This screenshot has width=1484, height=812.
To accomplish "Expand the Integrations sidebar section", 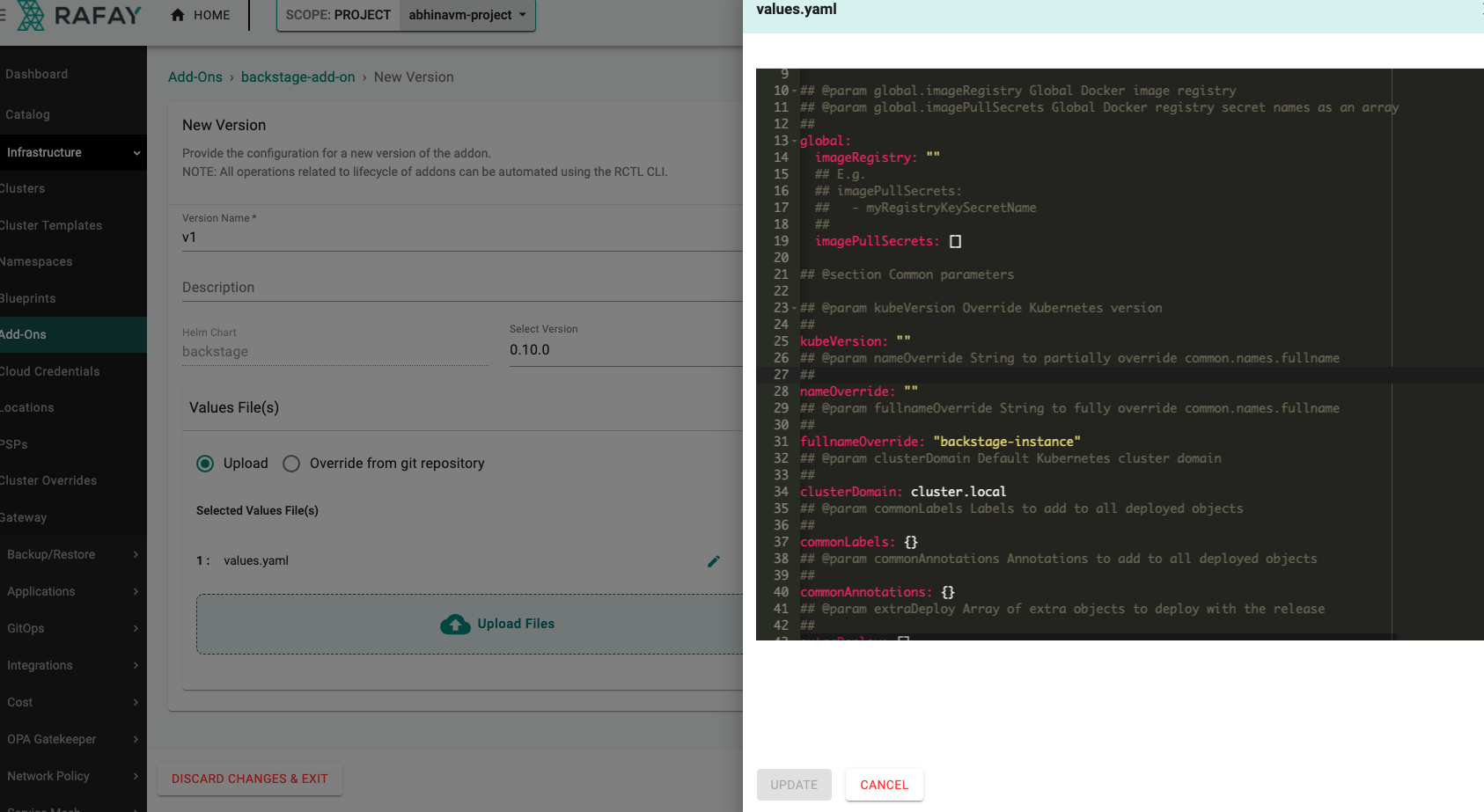I will [x=136, y=665].
